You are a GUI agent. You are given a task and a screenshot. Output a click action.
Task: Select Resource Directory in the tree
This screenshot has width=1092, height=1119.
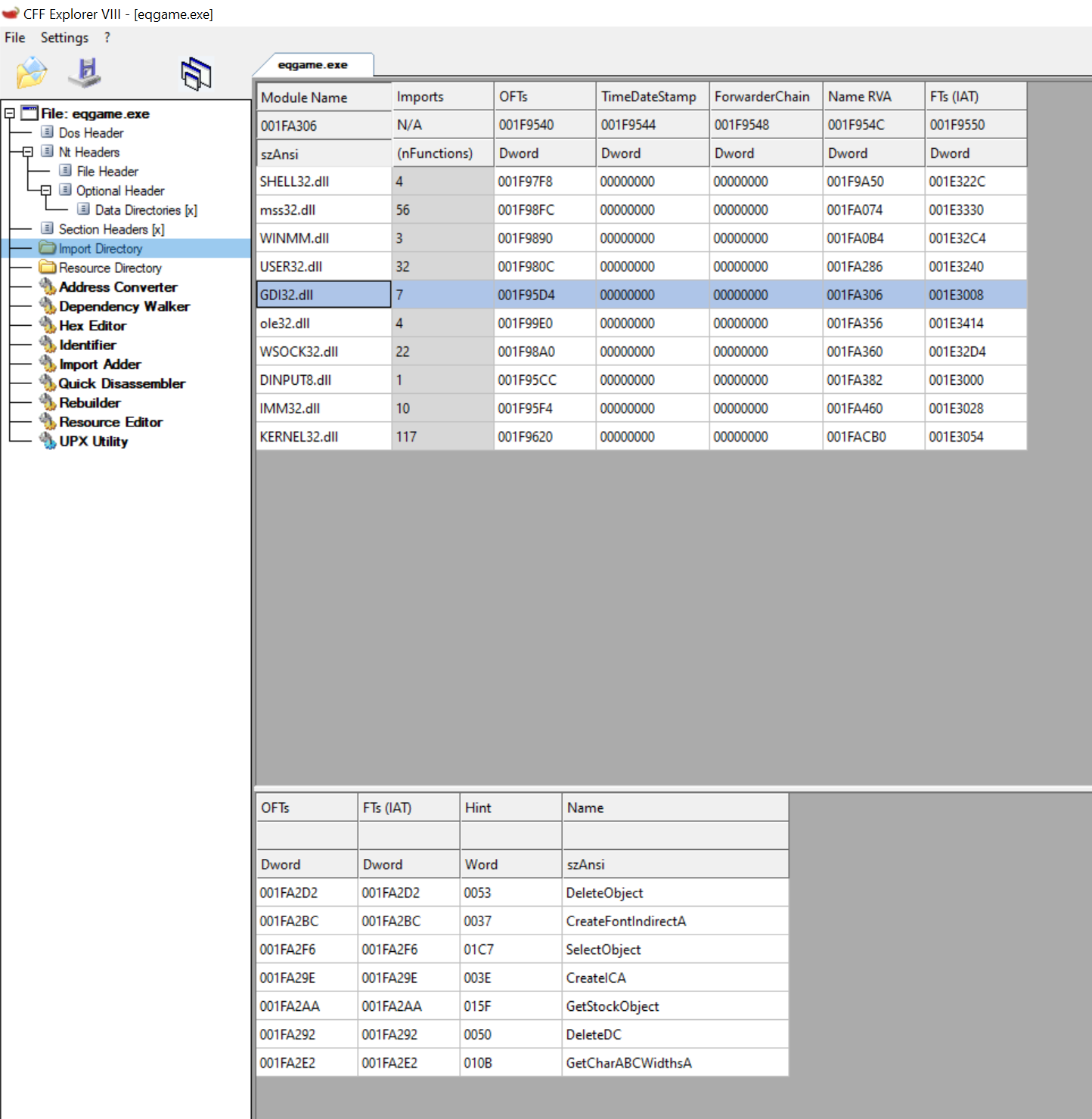(x=110, y=268)
